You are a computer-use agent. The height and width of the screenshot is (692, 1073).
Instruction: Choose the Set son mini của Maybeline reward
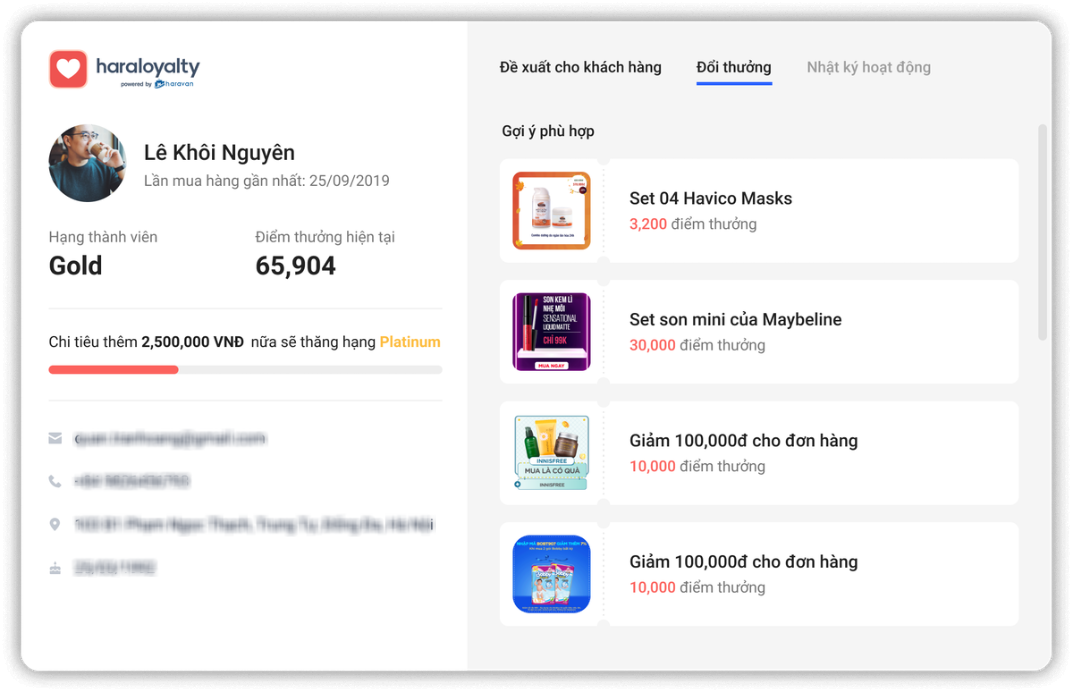[x=759, y=332]
